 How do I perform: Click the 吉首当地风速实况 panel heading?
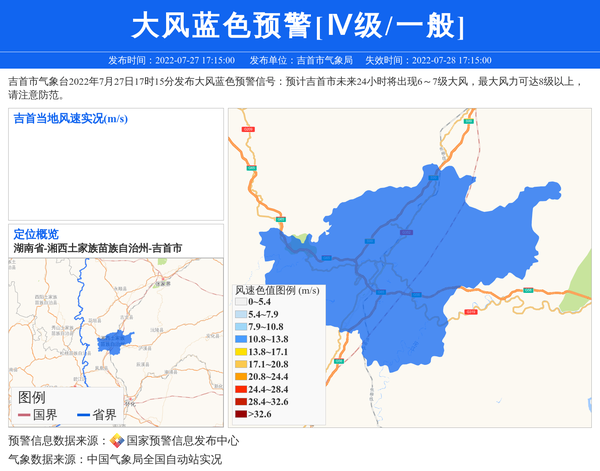[70, 119]
